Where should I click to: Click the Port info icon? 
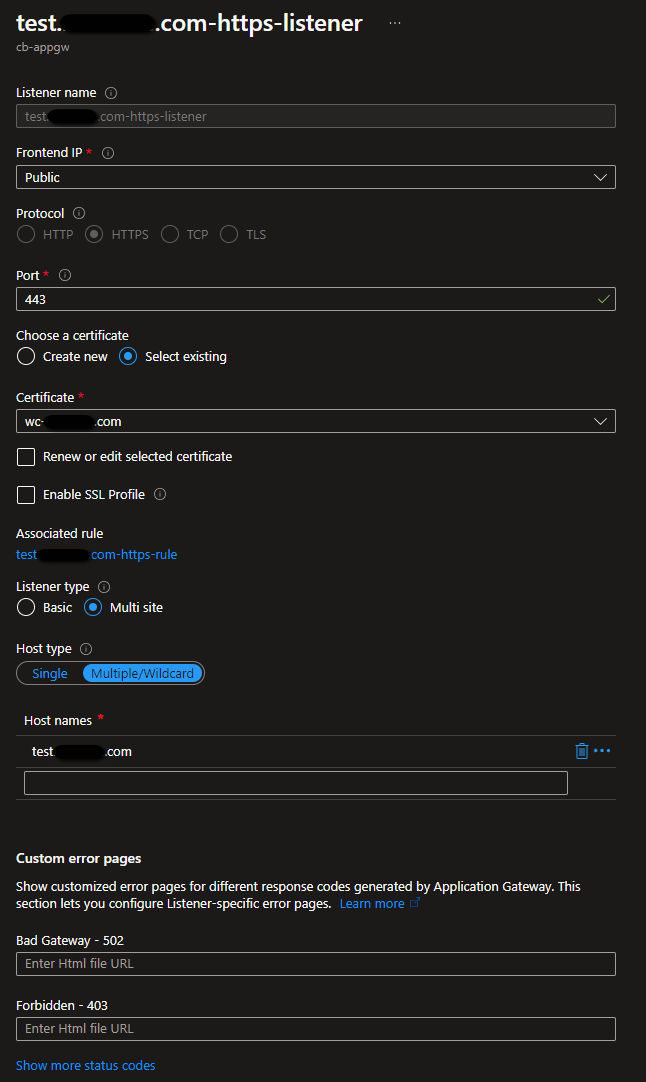click(x=65, y=275)
